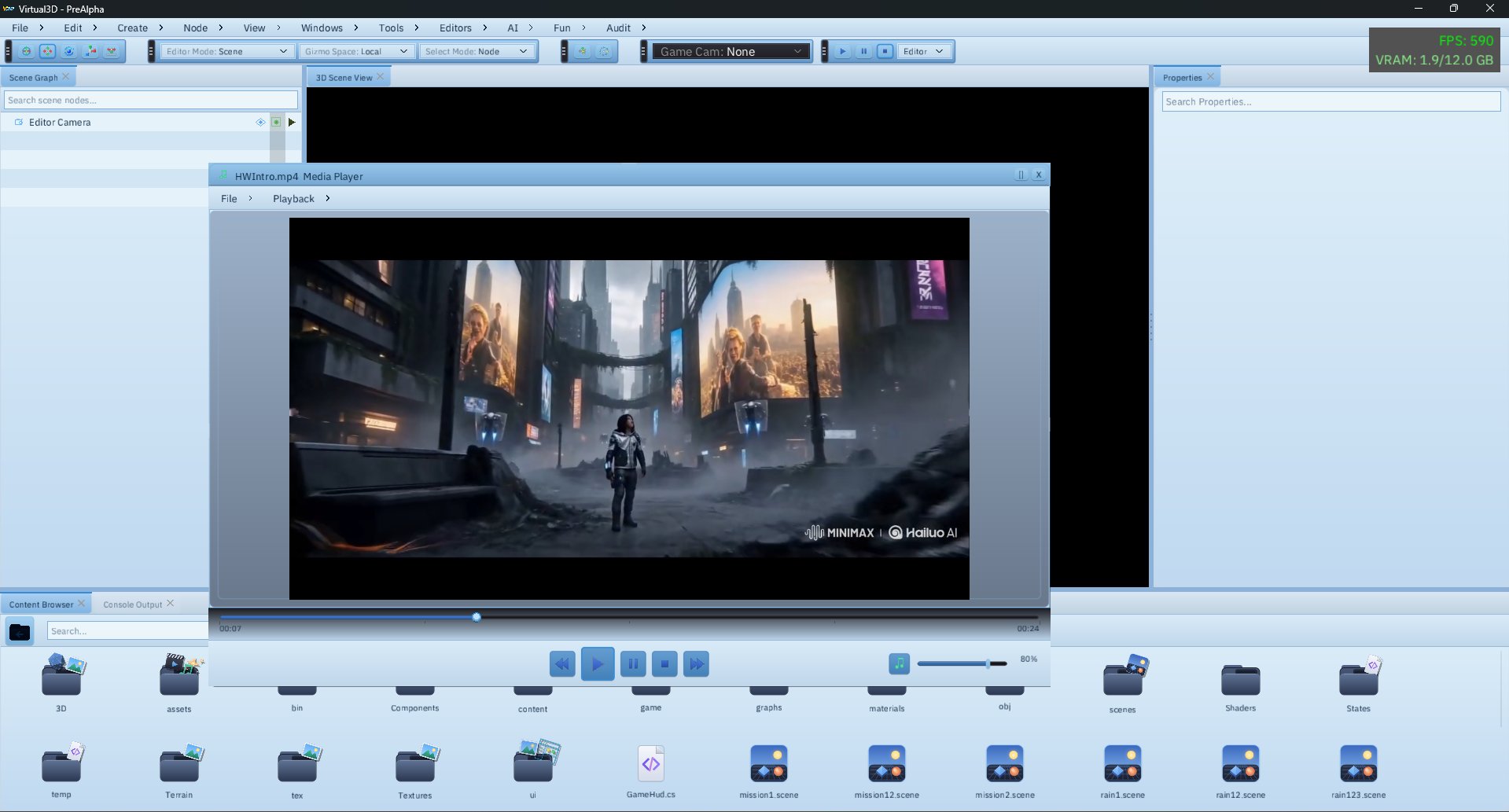Viewport: 1509px width, 812px height.
Task: Close the Scene Graph tab
Action: [x=65, y=76]
